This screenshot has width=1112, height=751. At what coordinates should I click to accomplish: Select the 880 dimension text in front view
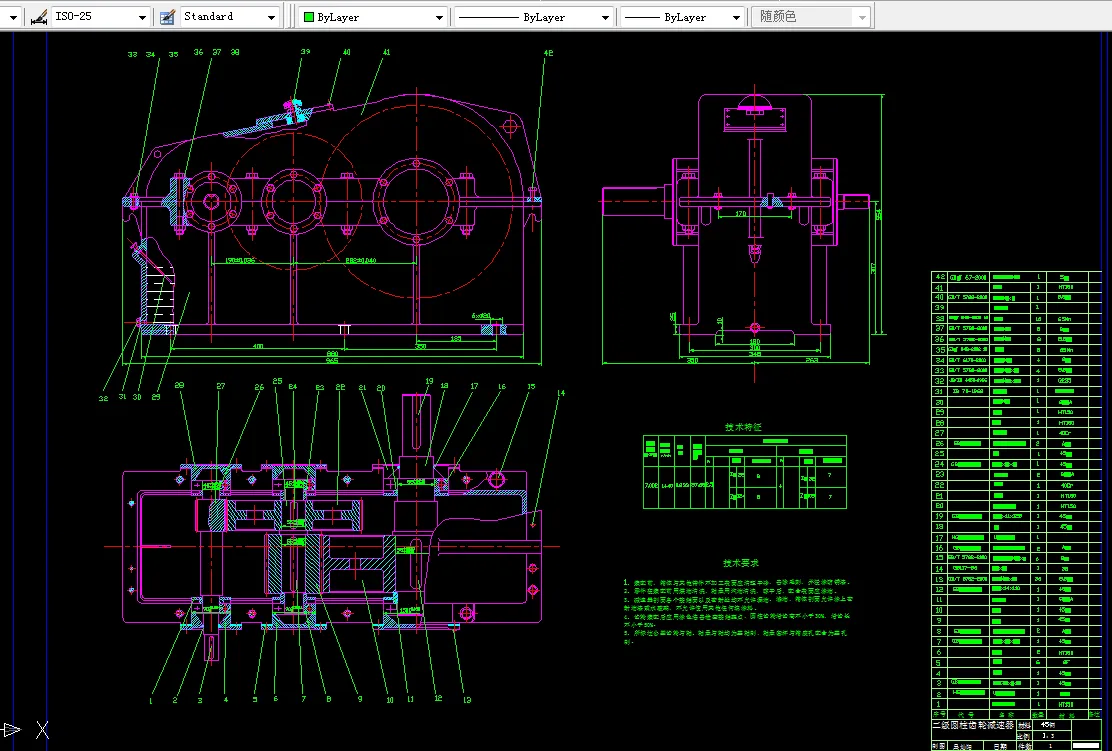pyautogui.click(x=332, y=353)
